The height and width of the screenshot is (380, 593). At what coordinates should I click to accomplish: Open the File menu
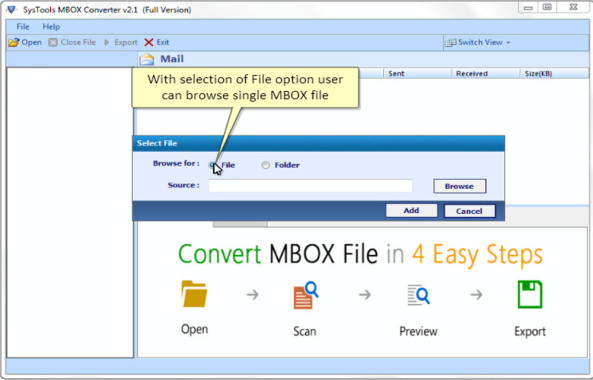click(x=23, y=27)
